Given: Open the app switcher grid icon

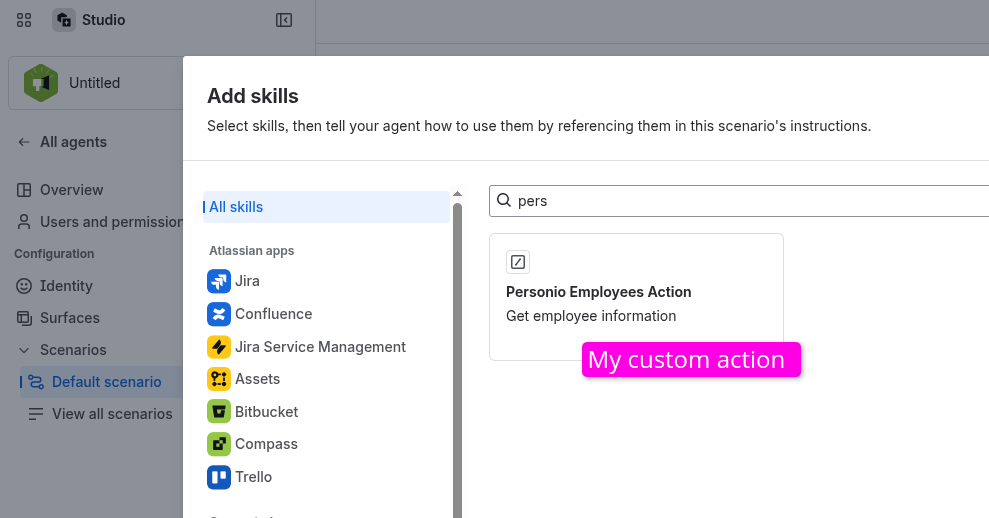Looking at the screenshot, I should pyautogui.click(x=24, y=20).
